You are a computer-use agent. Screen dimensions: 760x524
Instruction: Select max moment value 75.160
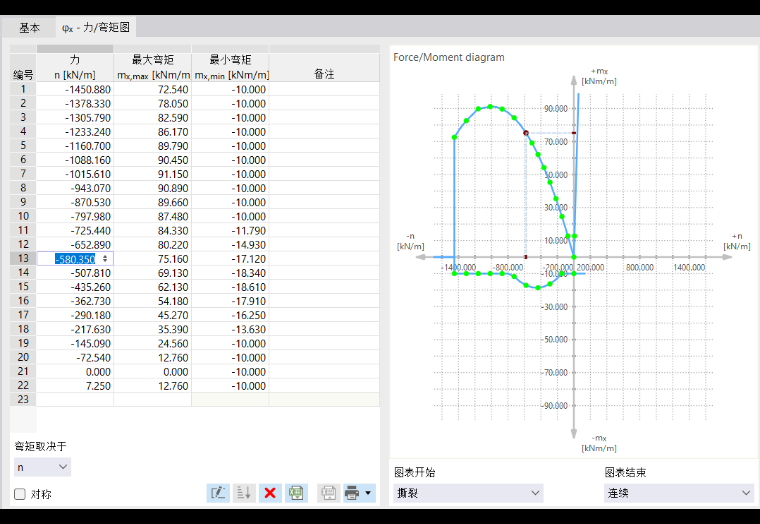click(x=153, y=259)
